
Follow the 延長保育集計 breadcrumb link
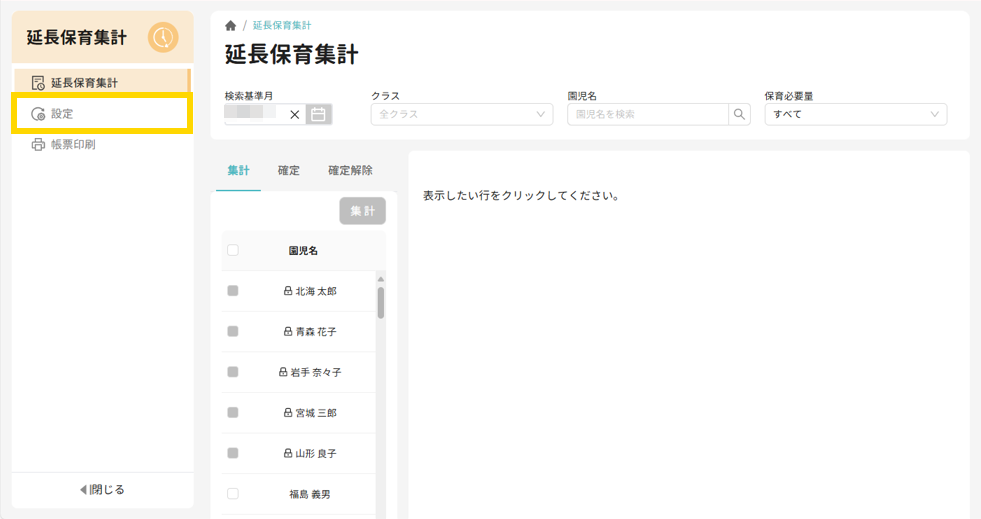(x=282, y=26)
